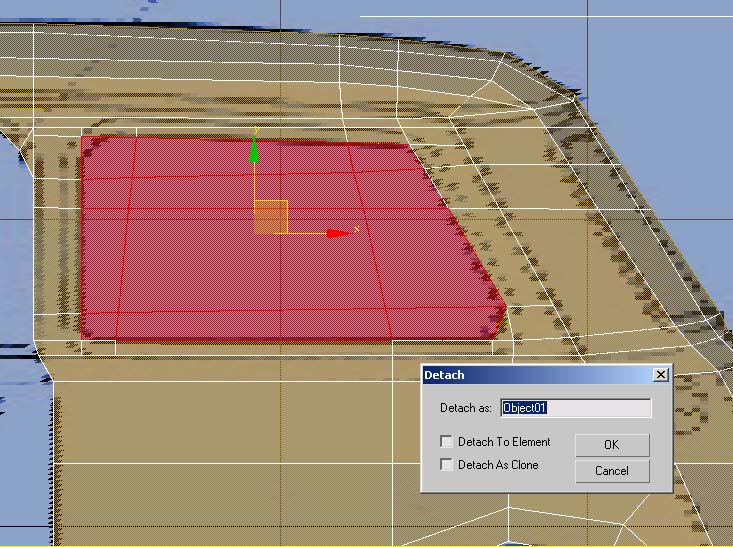Grab the green Y-axis gizmo arrow
Image resolution: width=733 pixels, height=547 pixels.
(254, 151)
